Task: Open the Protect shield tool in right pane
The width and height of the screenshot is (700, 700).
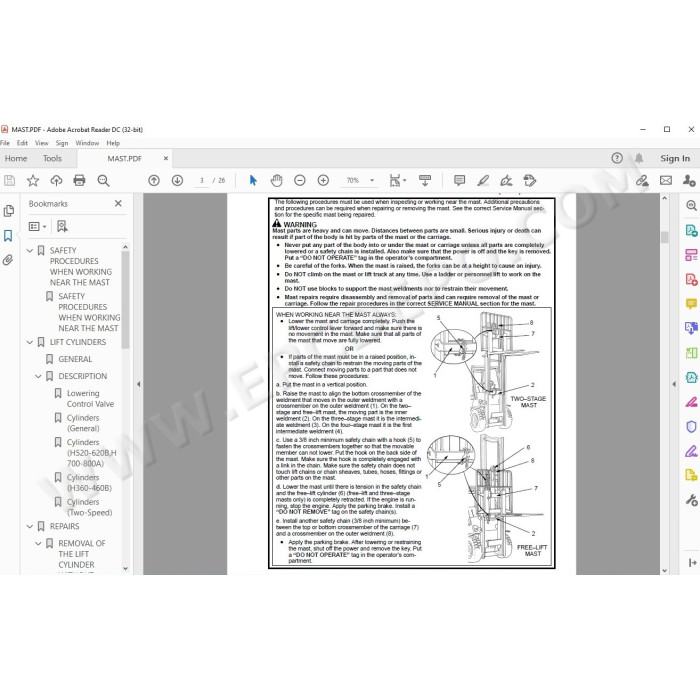Action: (x=691, y=426)
